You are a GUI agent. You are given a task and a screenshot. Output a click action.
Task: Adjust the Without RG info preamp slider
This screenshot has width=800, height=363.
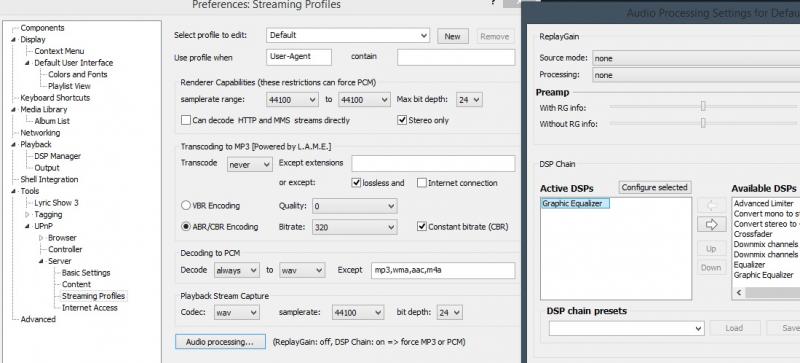(703, 123)
